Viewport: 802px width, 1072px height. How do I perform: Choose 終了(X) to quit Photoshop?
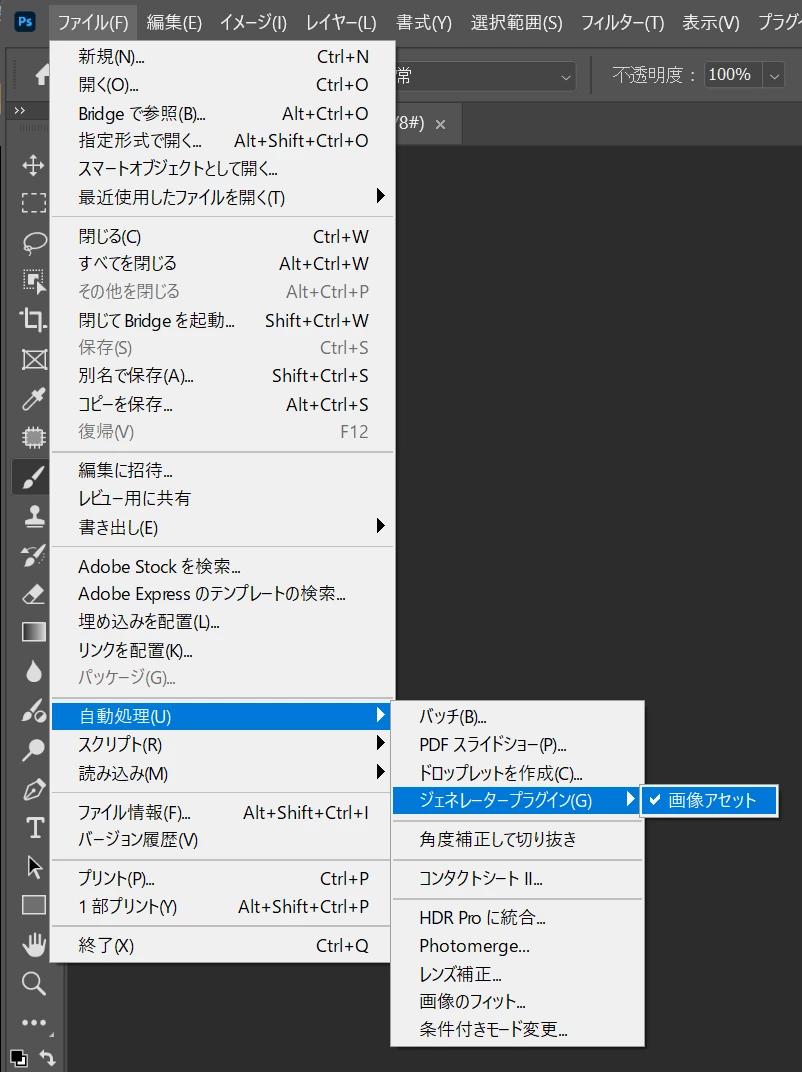223,945
